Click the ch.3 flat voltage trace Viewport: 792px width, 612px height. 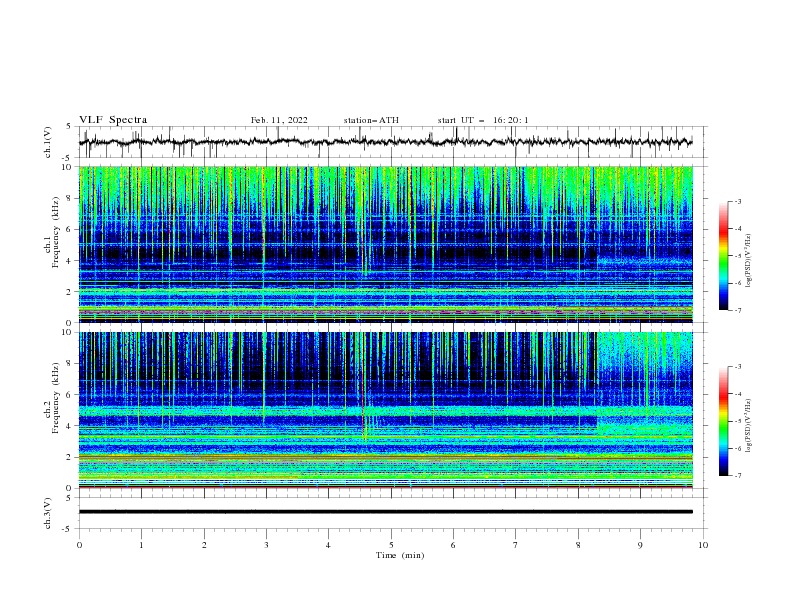(x=385, y=512)
